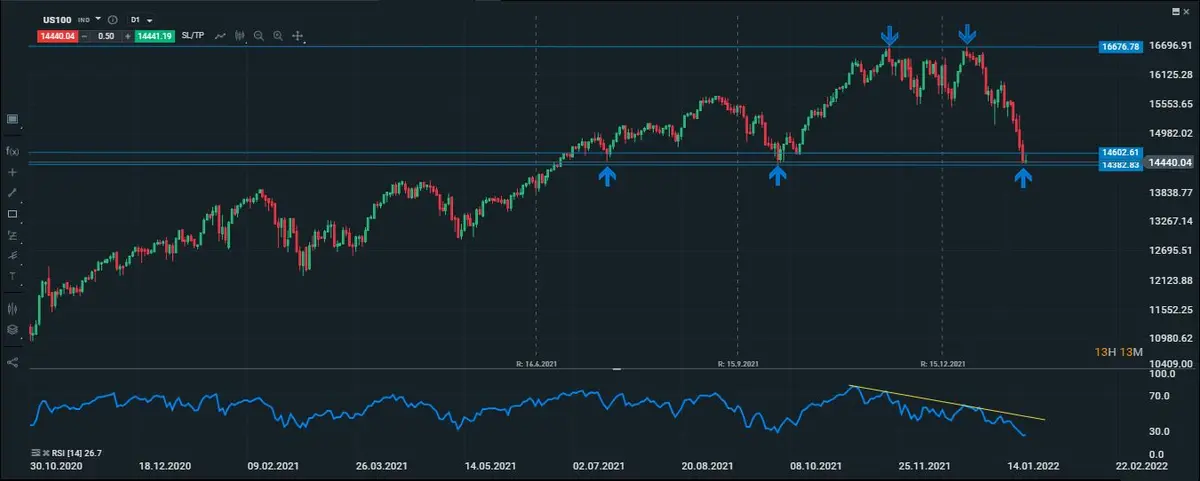Open the SL/TP settings
1200x481 pixels.
(x=195, y=36)
